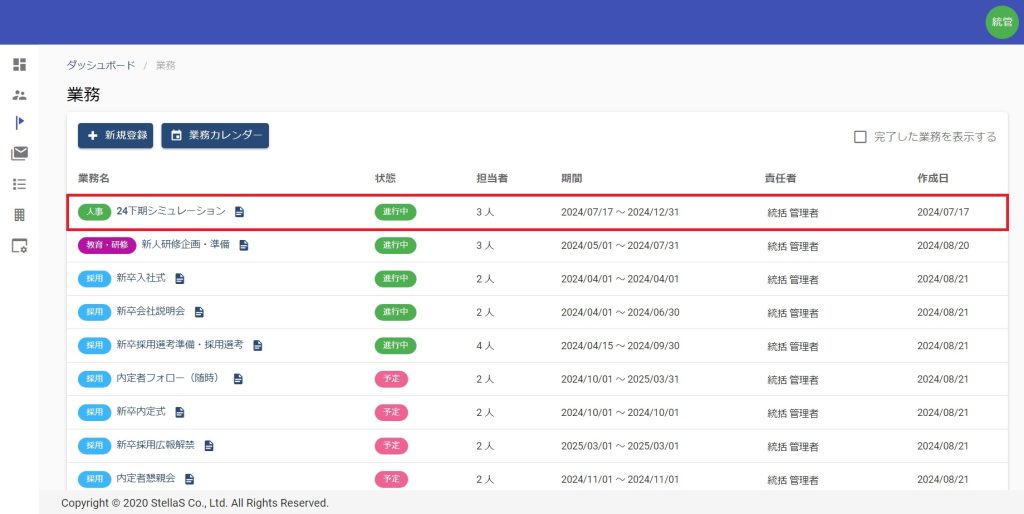Image resolution: width=1024 pixels, height=514 pixels.
Task: Click the 新規登録 button
Action: 116,136
